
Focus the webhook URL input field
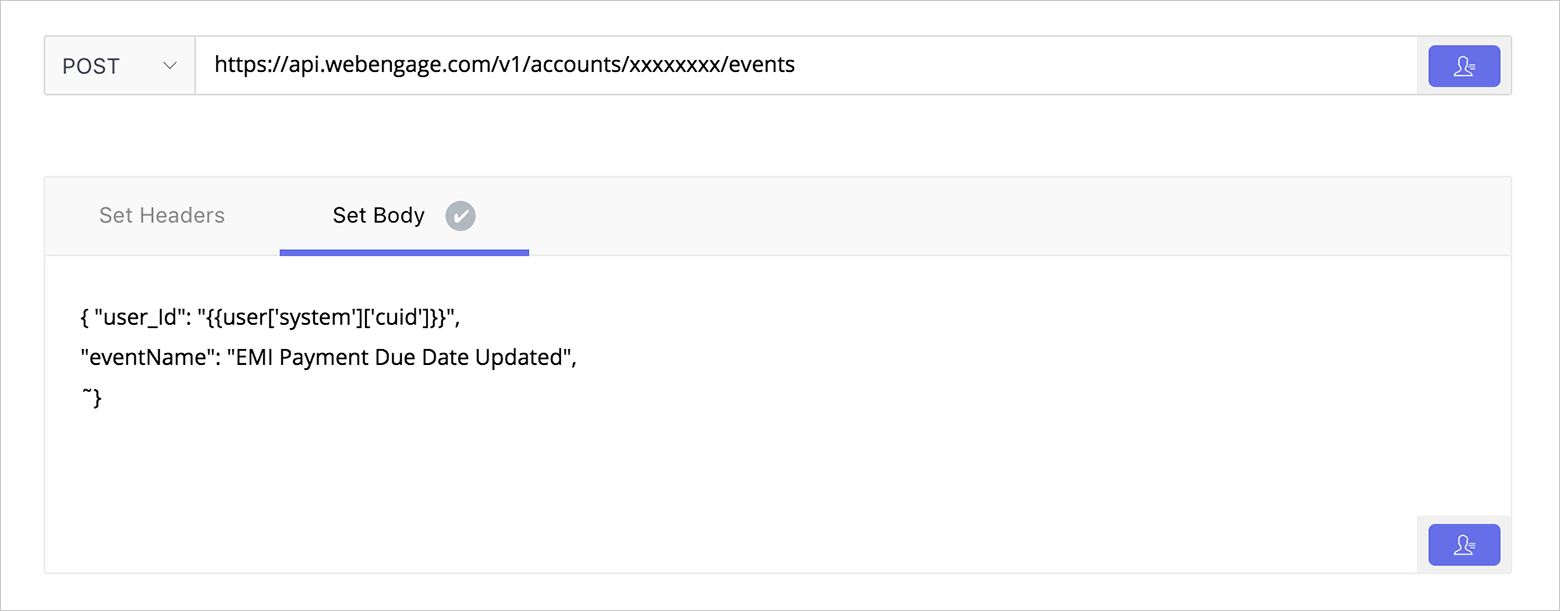point(806,66)
